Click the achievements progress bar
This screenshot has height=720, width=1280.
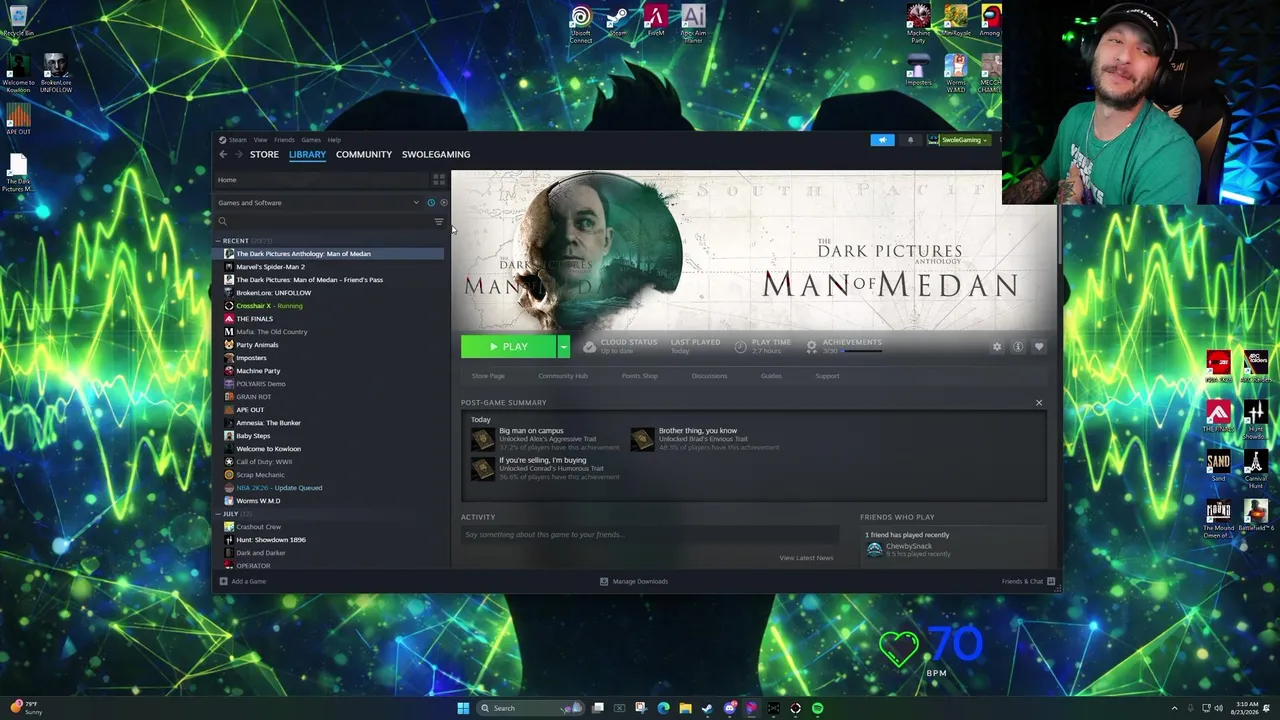click(x=863, y=351)
